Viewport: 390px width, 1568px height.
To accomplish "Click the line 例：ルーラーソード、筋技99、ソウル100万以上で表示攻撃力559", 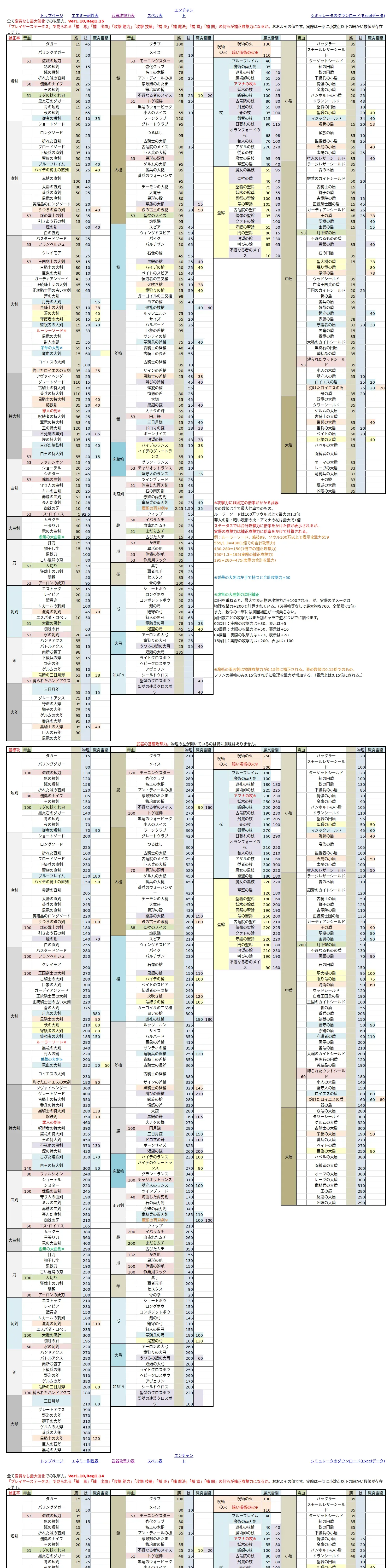I will (271, 538).
